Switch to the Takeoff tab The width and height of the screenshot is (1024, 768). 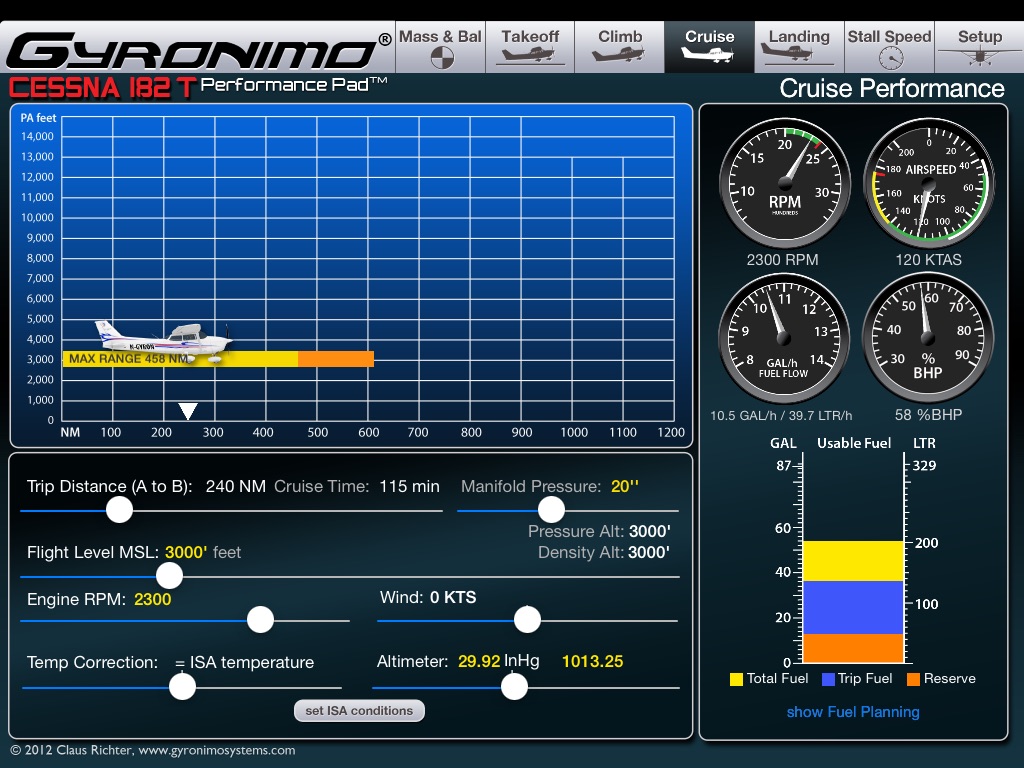[x=530, y=47]
